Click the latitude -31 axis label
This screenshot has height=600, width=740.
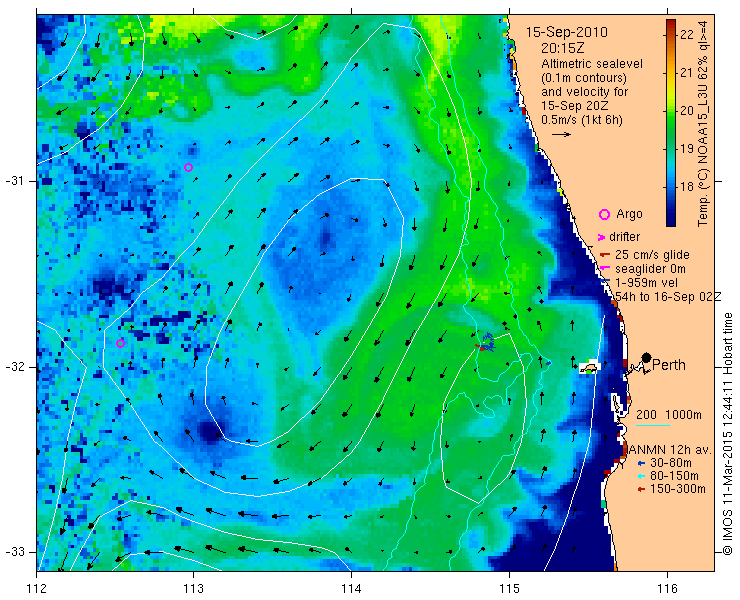click(x=17, y=181)
